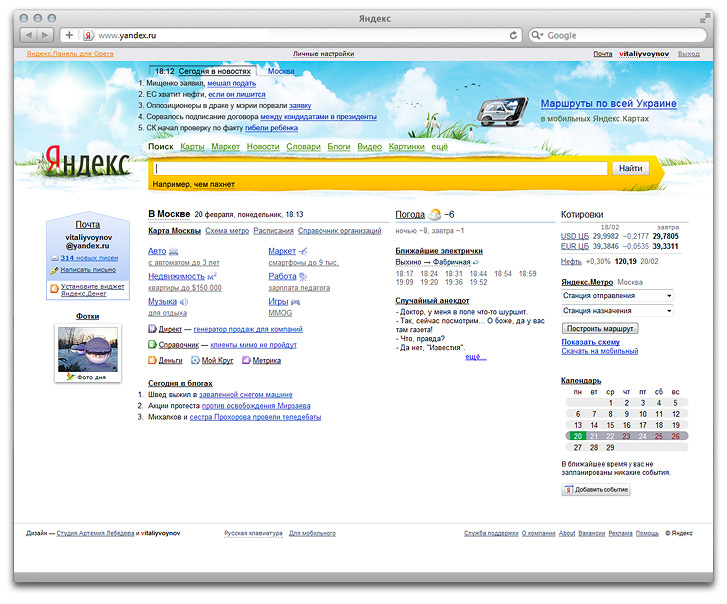Click the orange Деньги icon
Image resolution: width=727 pixels, height=604 pixels.
152,360
